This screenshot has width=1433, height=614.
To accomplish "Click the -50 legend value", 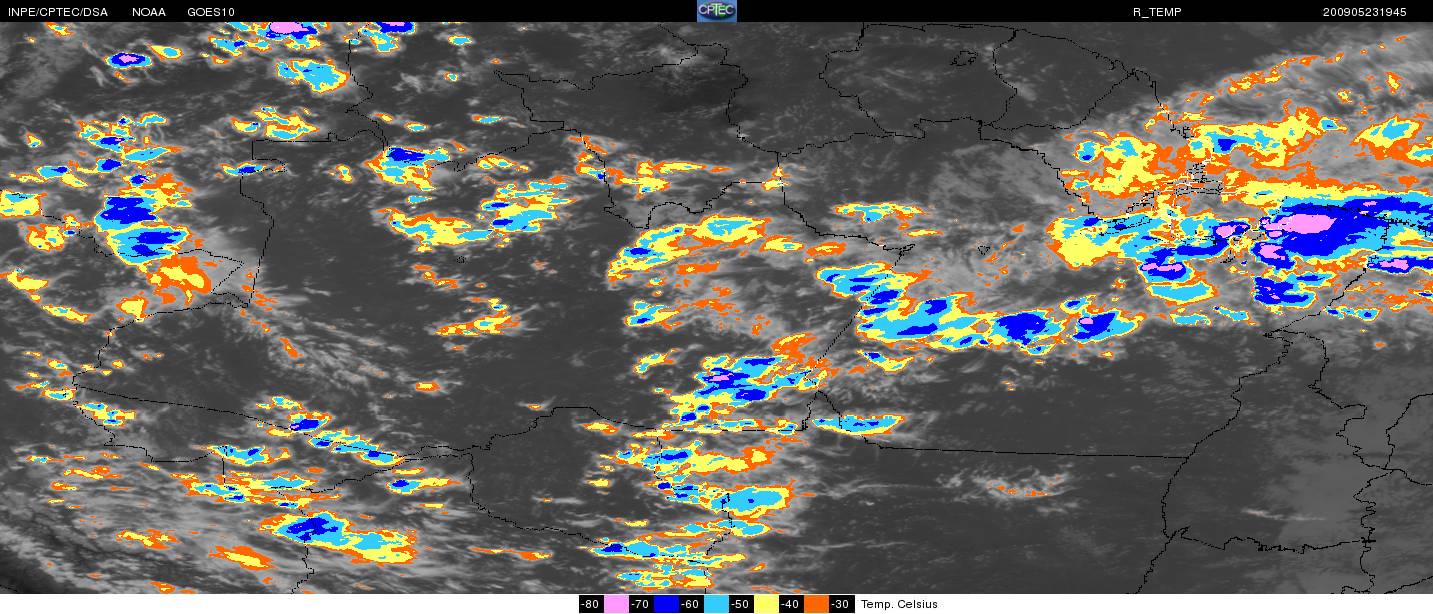I will 741,604.
